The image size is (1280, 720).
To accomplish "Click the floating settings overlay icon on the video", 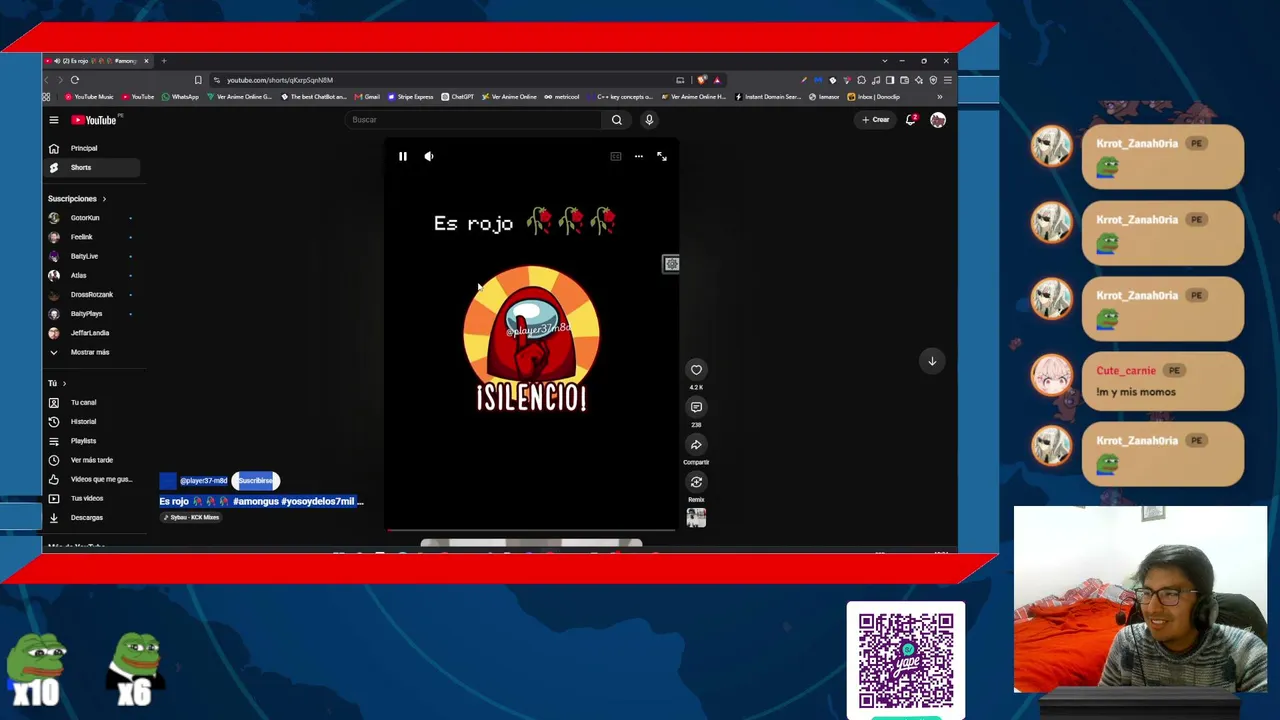I will pyautogui.click(x=671, y=264).
